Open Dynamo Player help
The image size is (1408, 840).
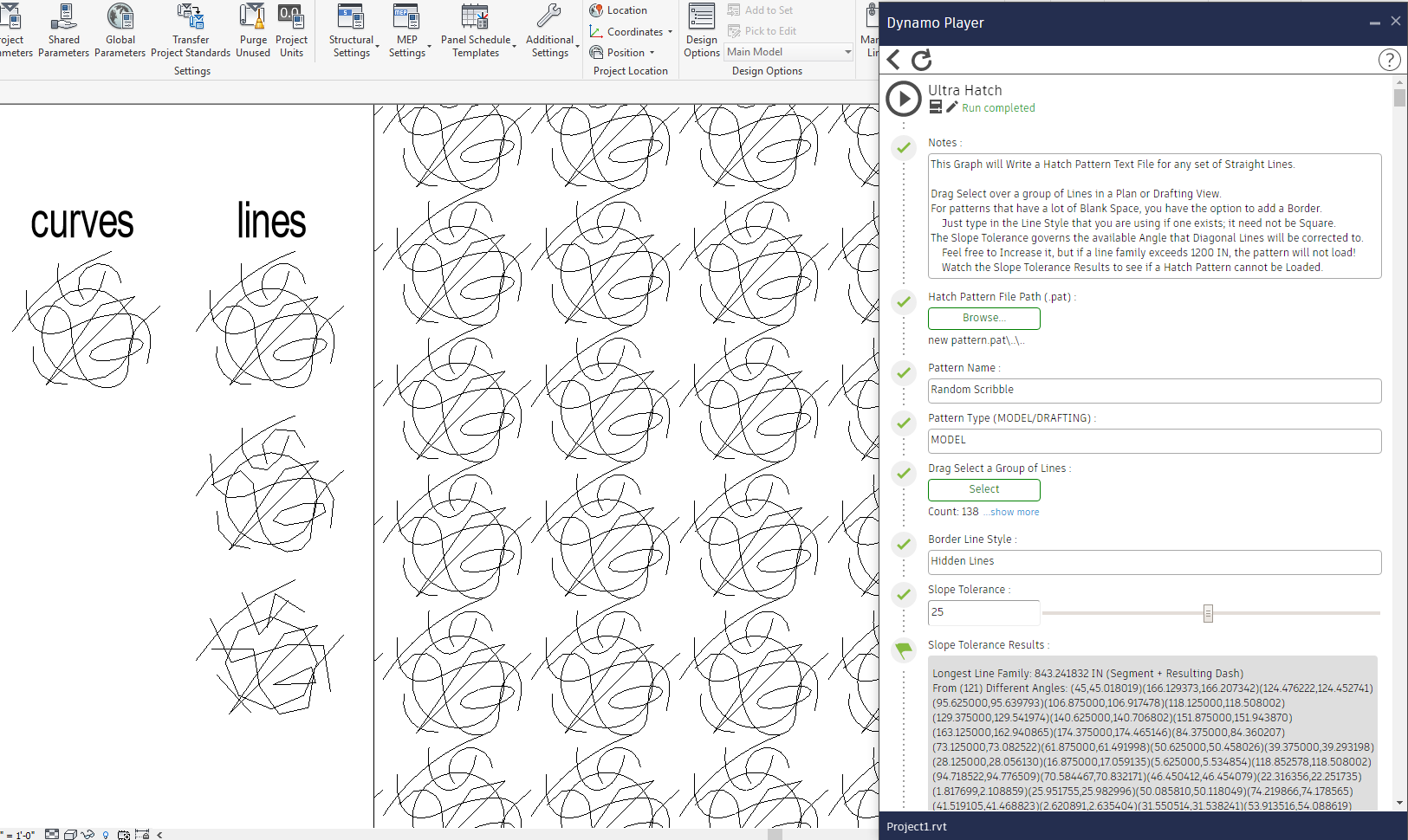tap(1389, 60)
